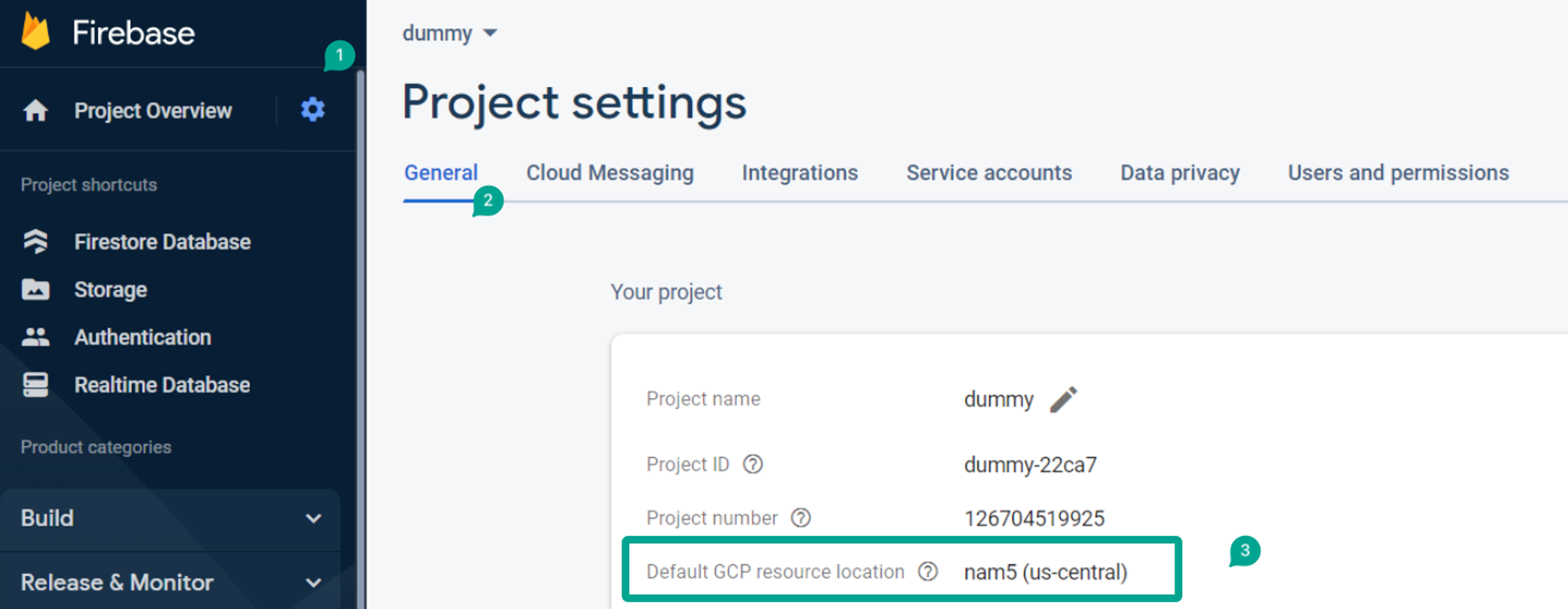Click the Project ID label
Viewport: 1568px width, 609px height.
[x=688, y=465]
